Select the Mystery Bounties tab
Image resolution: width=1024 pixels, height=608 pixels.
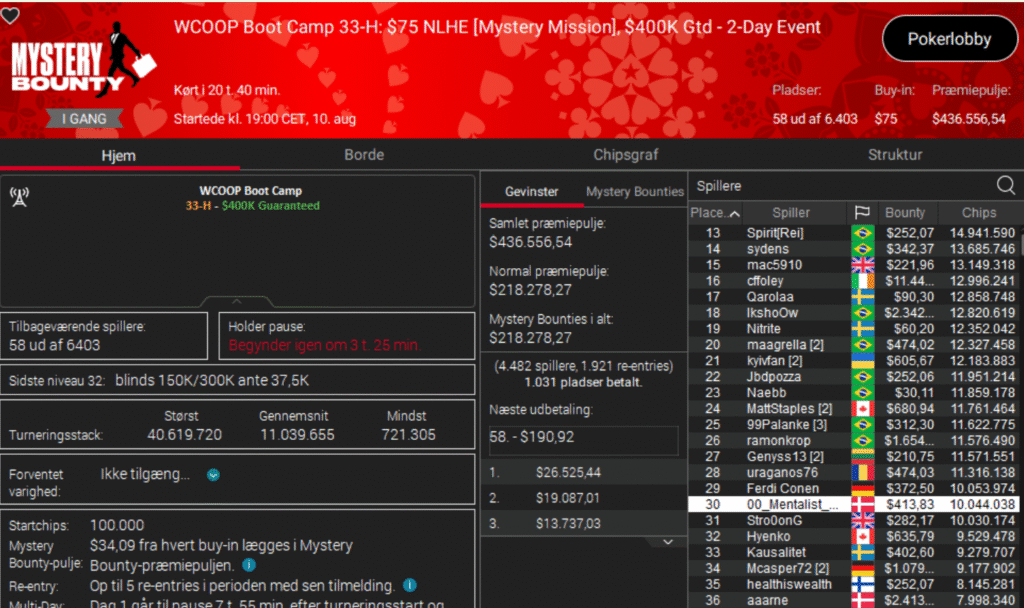(x=634, y=192)
